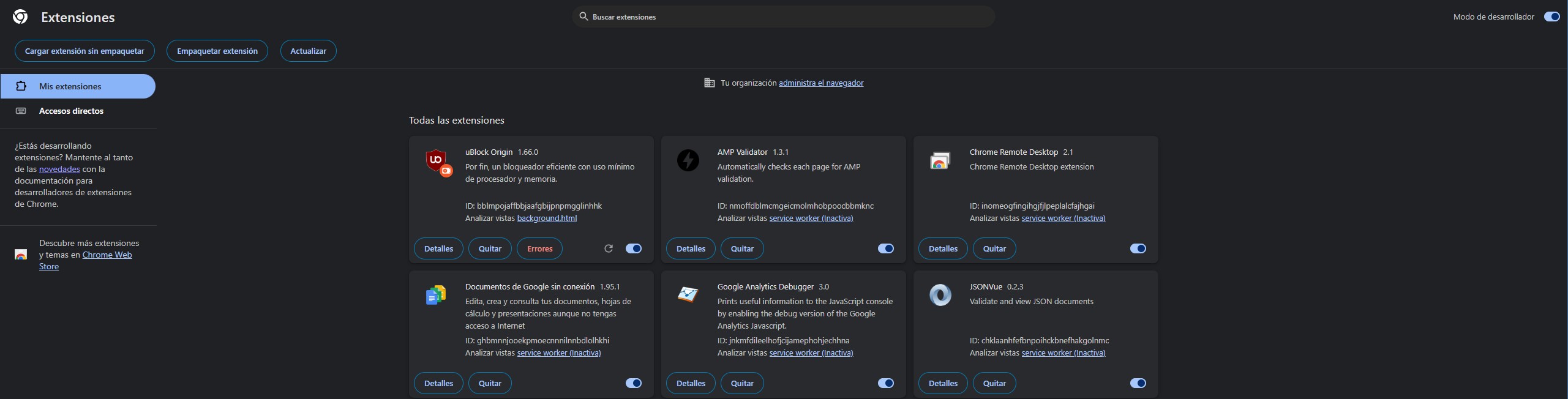The height and width of the screenshot is (399, 1568).
Task: Click the AMP Validator lightning icon
Action: pyautogui.click(x=688, y=160)
